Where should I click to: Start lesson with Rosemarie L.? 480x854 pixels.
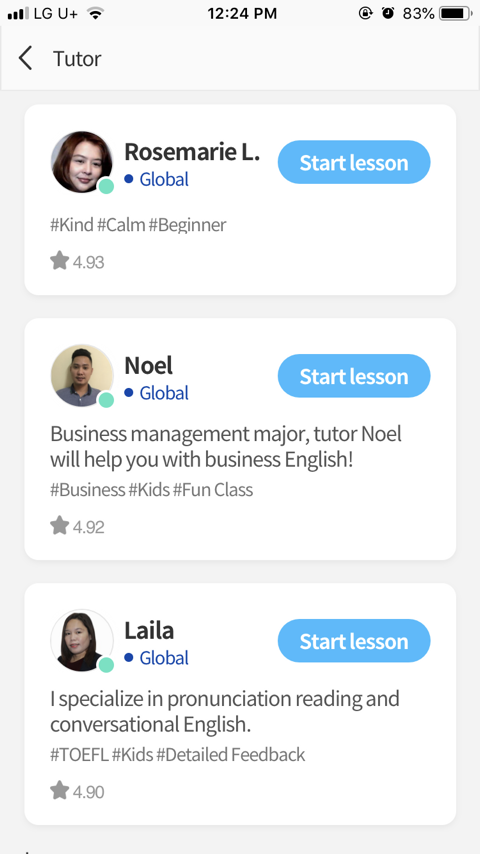pos(354,162)
